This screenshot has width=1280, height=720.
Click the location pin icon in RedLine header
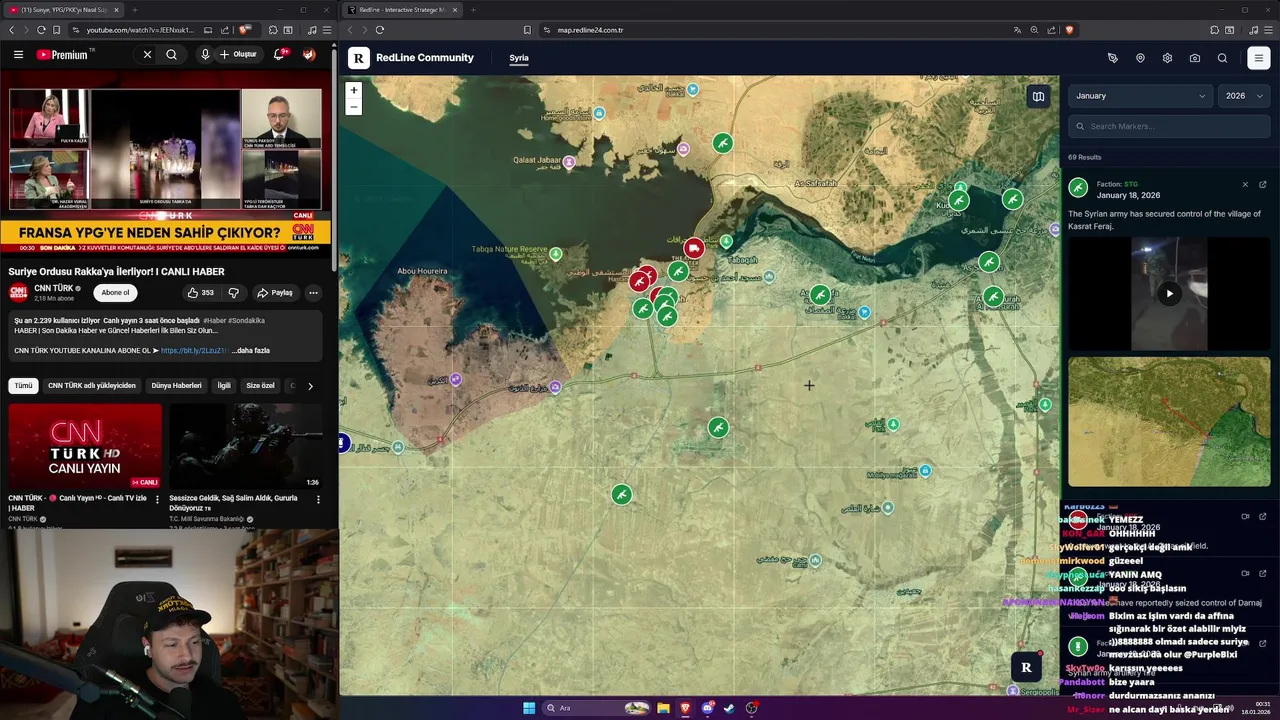coord(1140,58)
